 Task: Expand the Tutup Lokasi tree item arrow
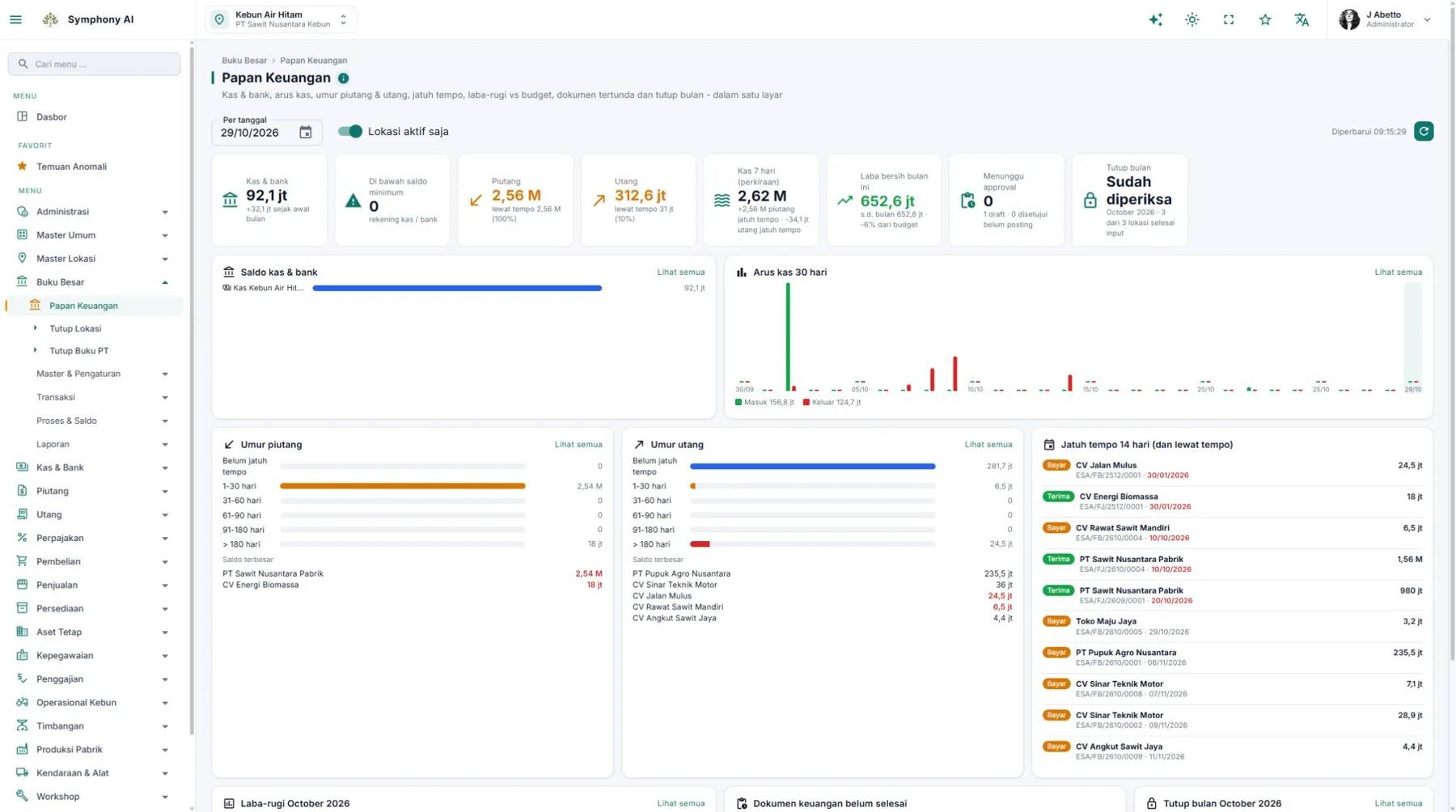(x=35, y=328)
